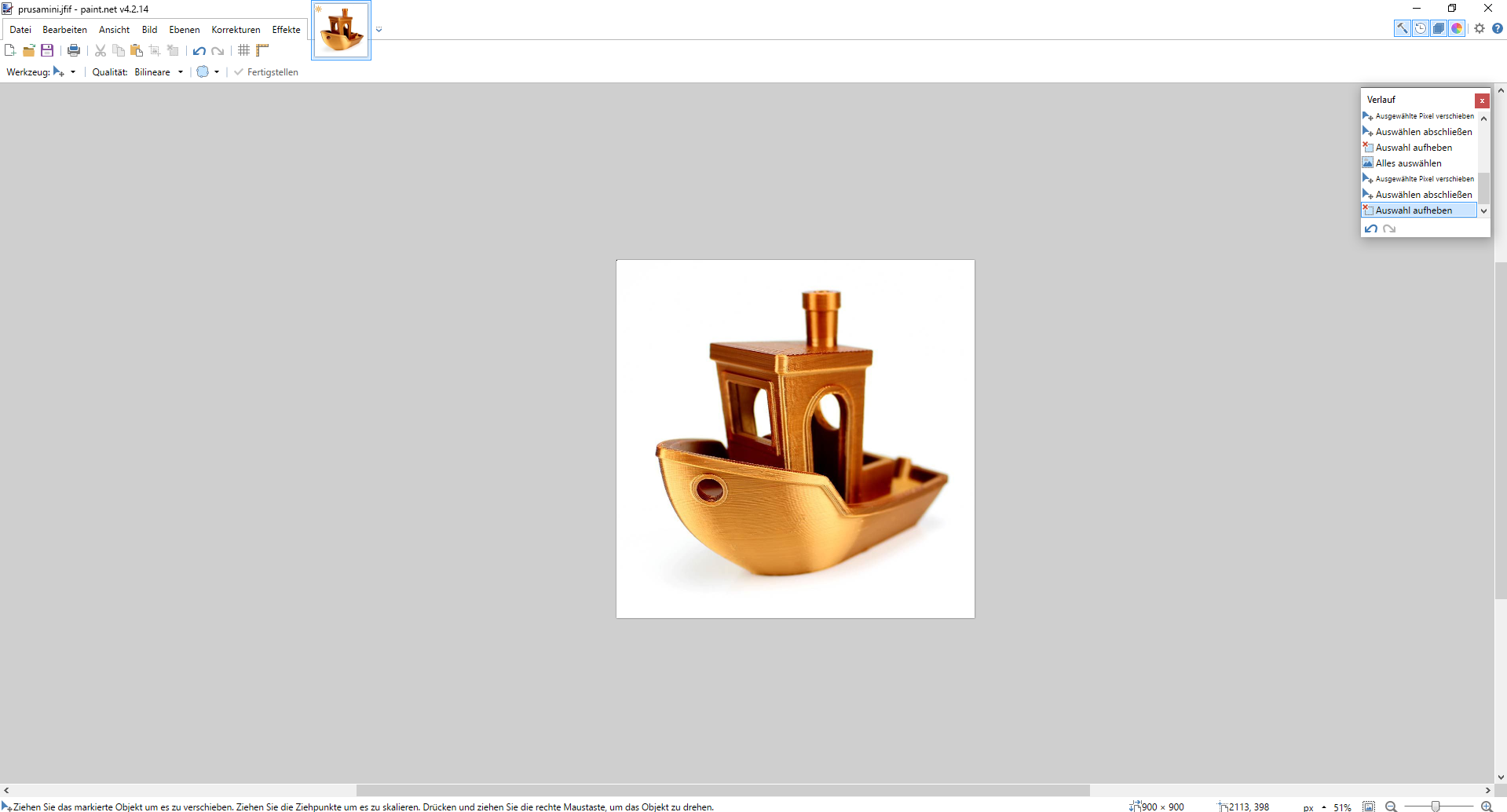
Task: Toggle the pixel grid icon
Action: 244,50
